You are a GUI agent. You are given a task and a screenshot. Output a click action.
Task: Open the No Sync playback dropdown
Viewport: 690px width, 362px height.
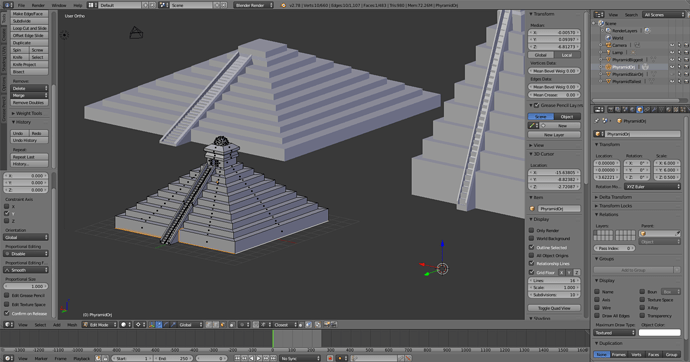300,358
